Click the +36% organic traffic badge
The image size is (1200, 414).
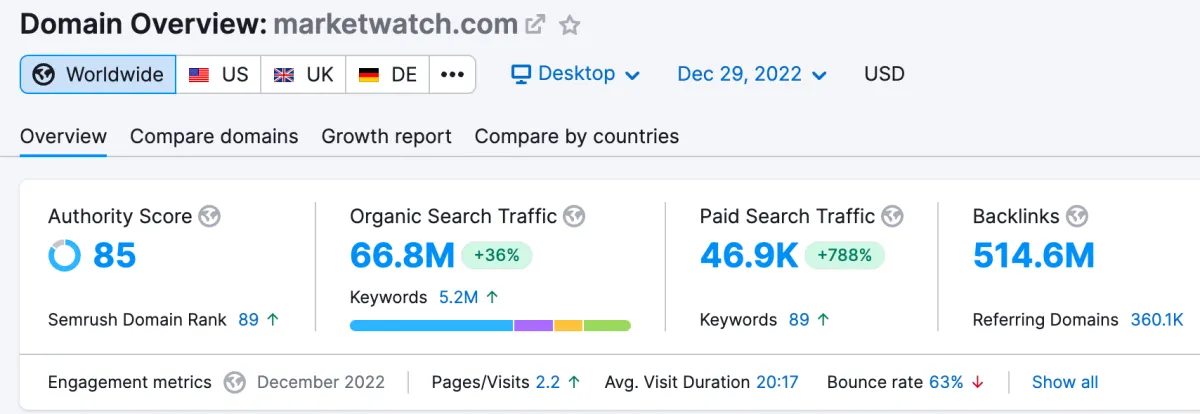tap(497, 256)
